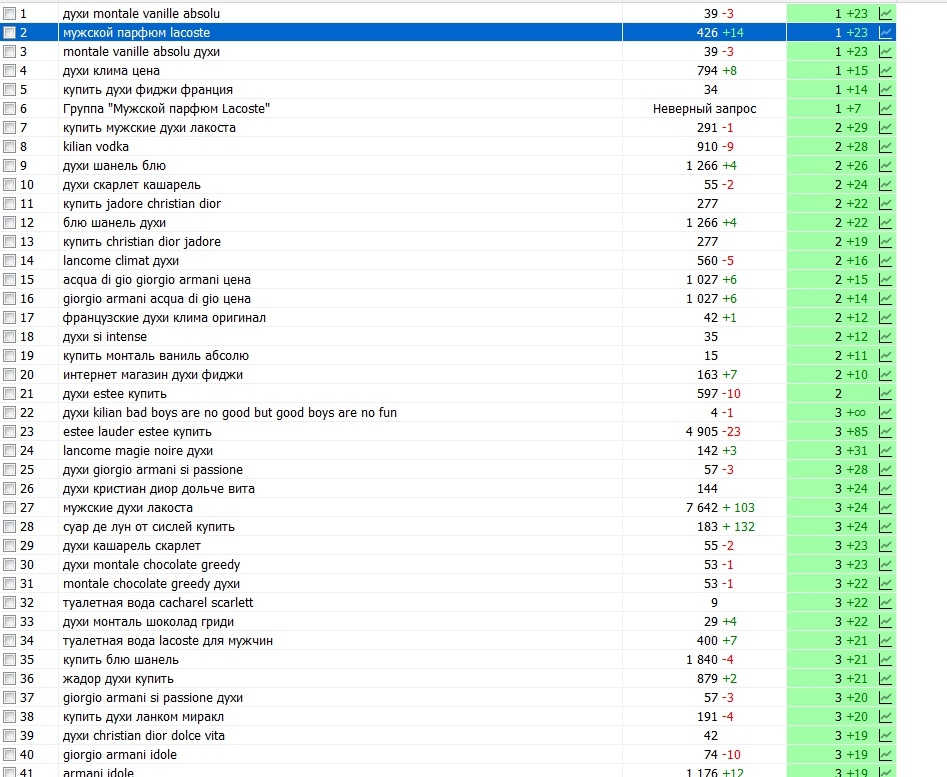The height and width of the screenshot is (777, 947).
Task: Select frequency value '163 +7'
Action: (716, 375)
